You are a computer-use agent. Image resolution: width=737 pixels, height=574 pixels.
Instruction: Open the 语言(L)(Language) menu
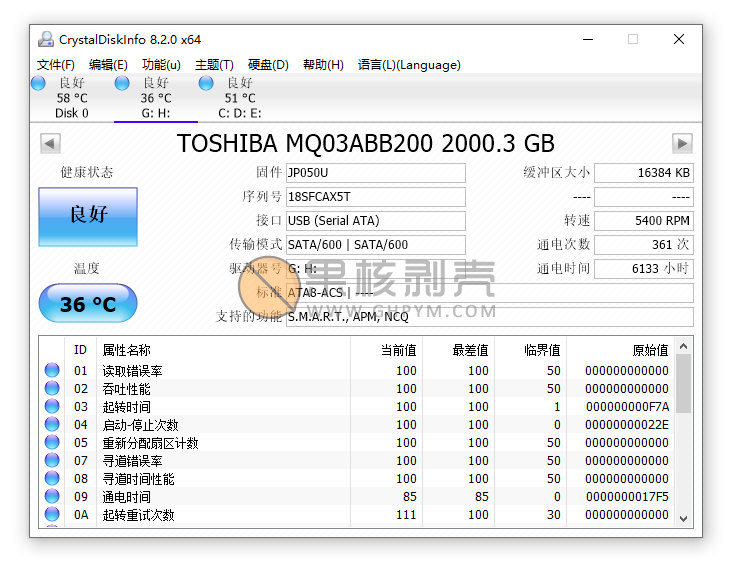(x=409, y=64)
